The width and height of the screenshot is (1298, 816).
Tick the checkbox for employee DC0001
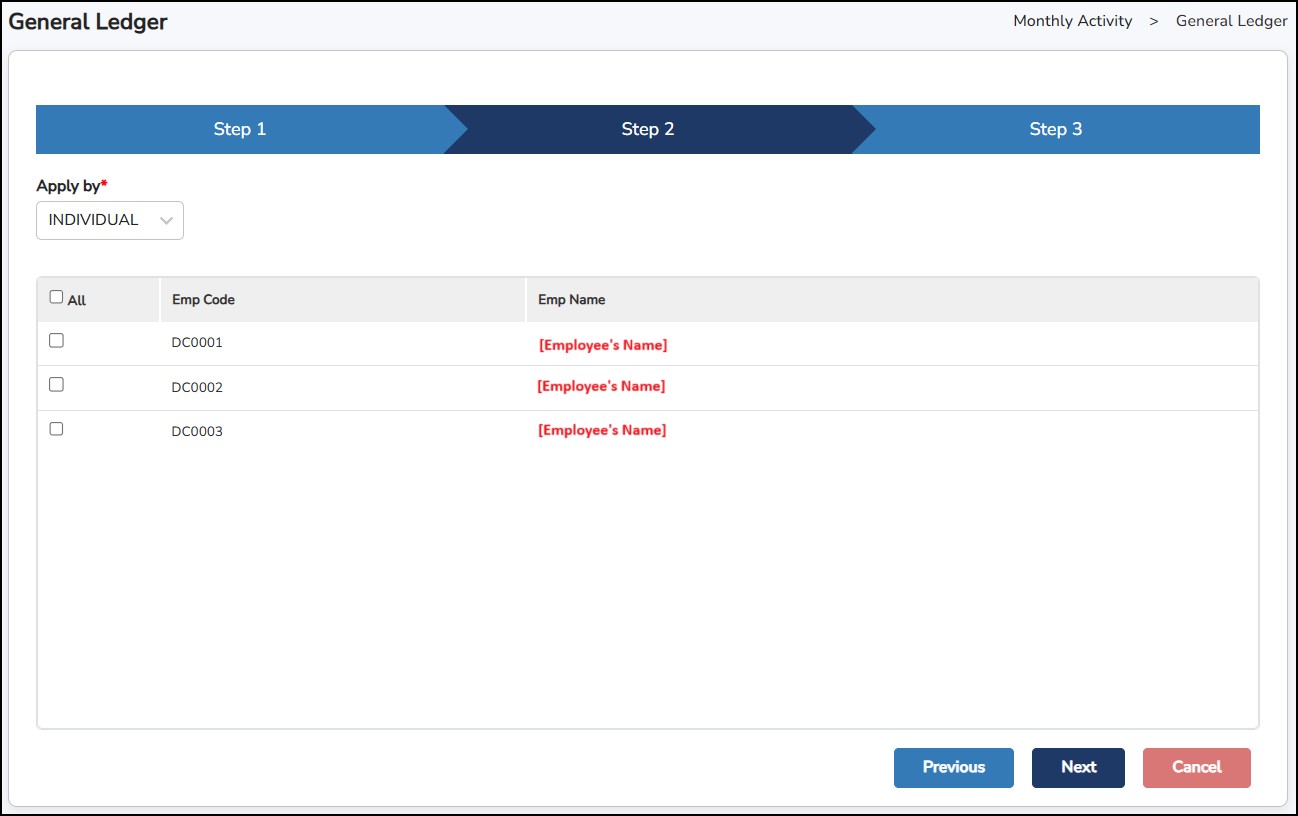[x=56, y=341]
